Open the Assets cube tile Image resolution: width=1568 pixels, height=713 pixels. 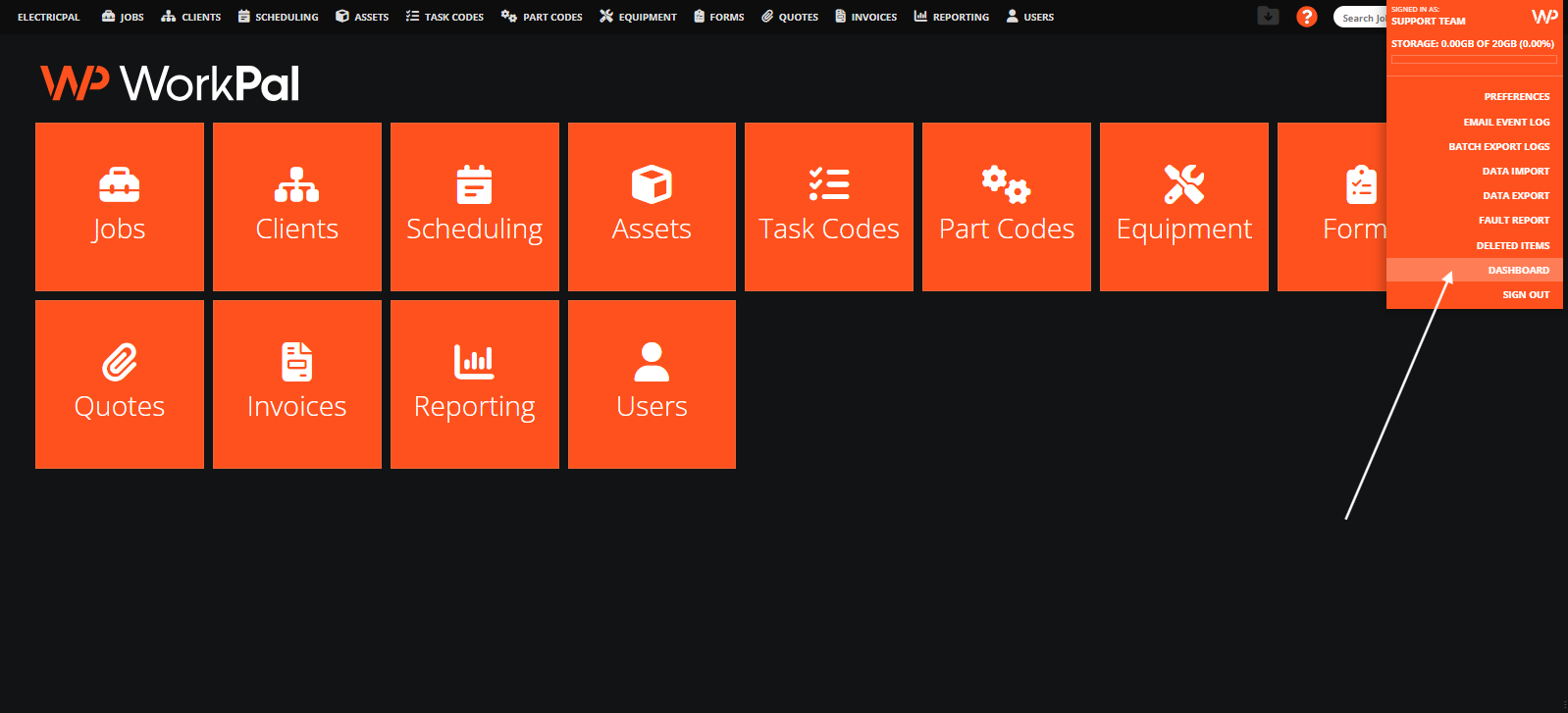(x=652, y=207)
